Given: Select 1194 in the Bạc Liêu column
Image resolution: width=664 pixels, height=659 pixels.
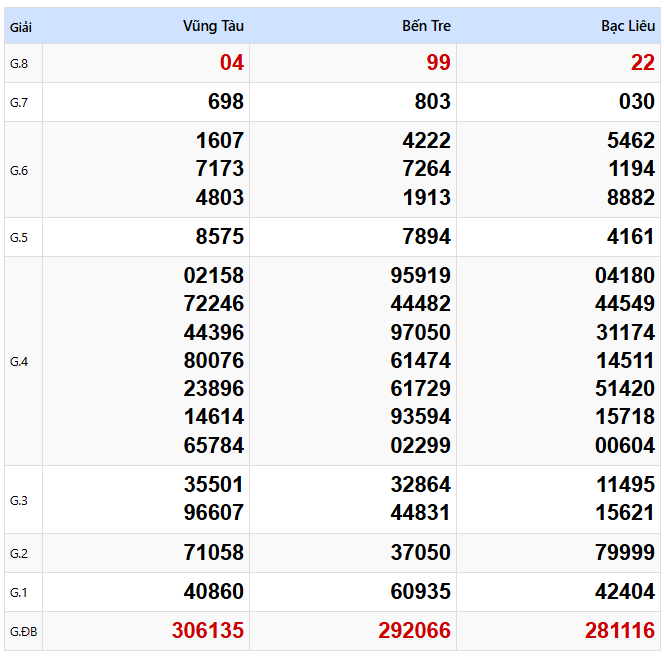Looking at the screenshot, I should (631, 169).
